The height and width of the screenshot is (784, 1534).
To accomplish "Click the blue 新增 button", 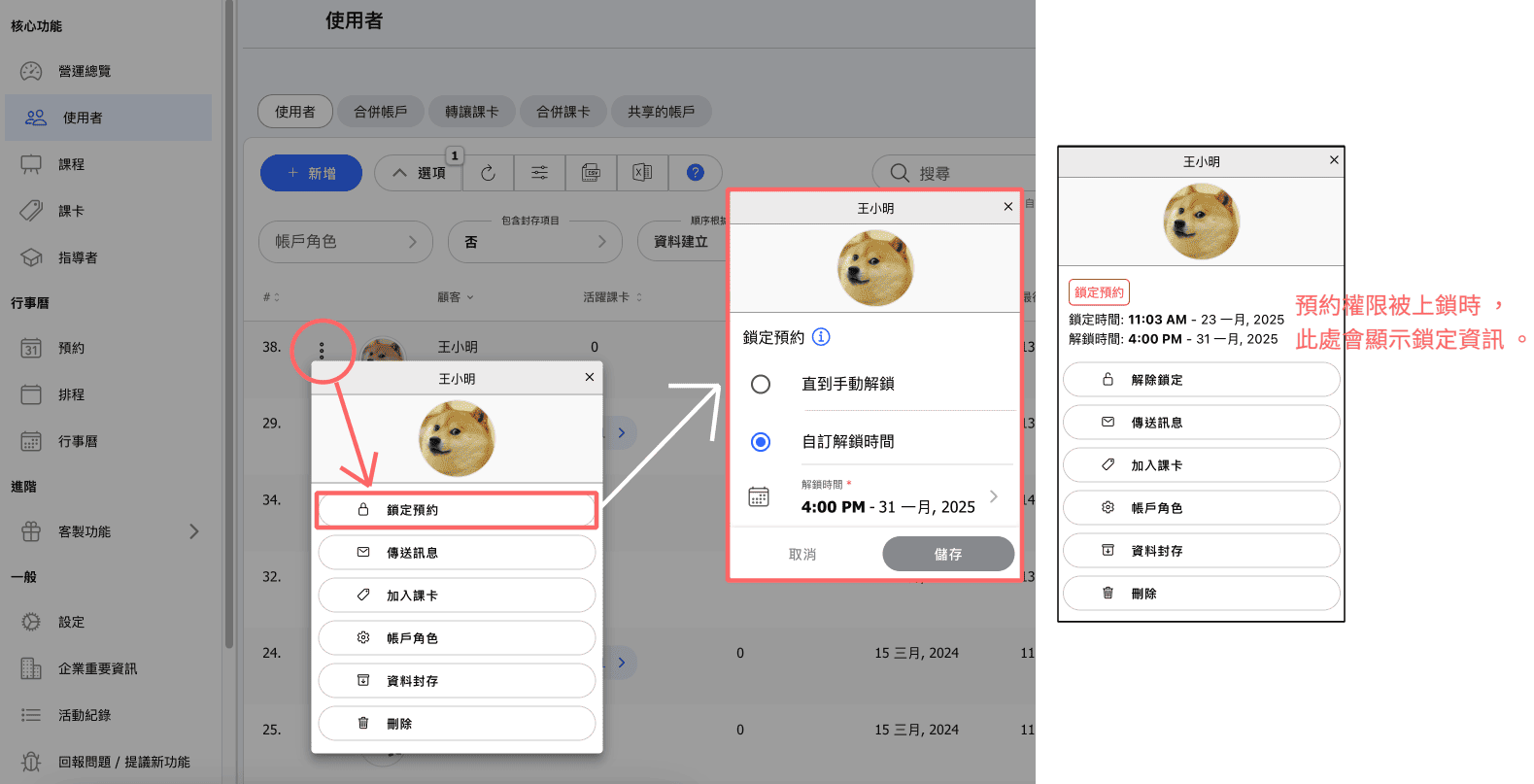I will tap(311, 173).
